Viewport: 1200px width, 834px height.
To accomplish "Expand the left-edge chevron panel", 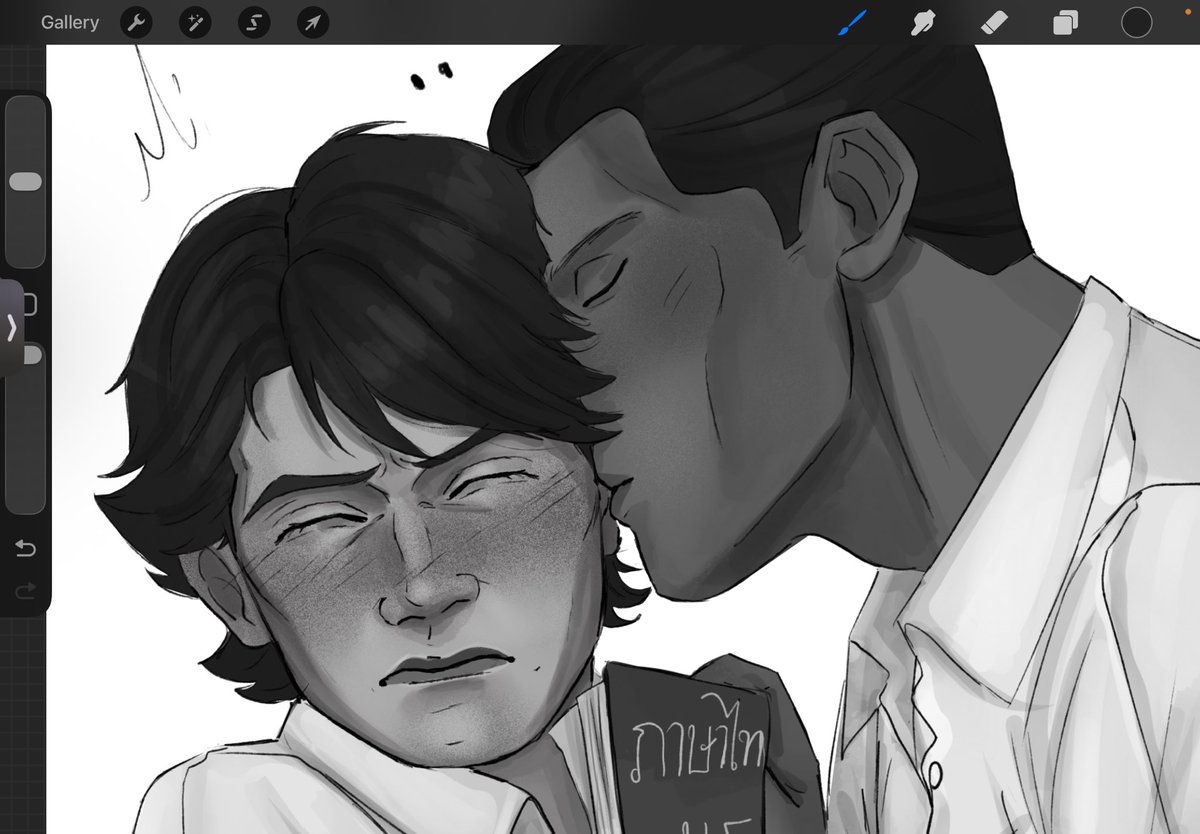I will [11, 327].
